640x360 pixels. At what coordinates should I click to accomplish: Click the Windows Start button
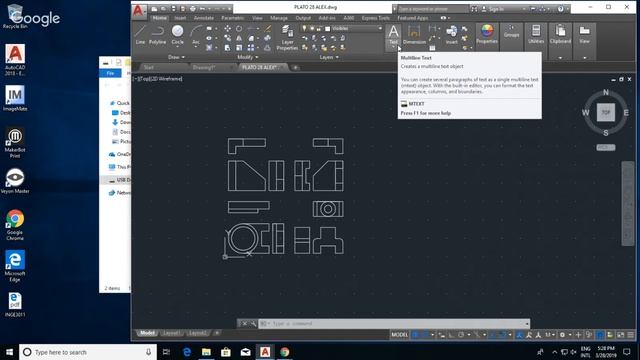pos(9,352)
